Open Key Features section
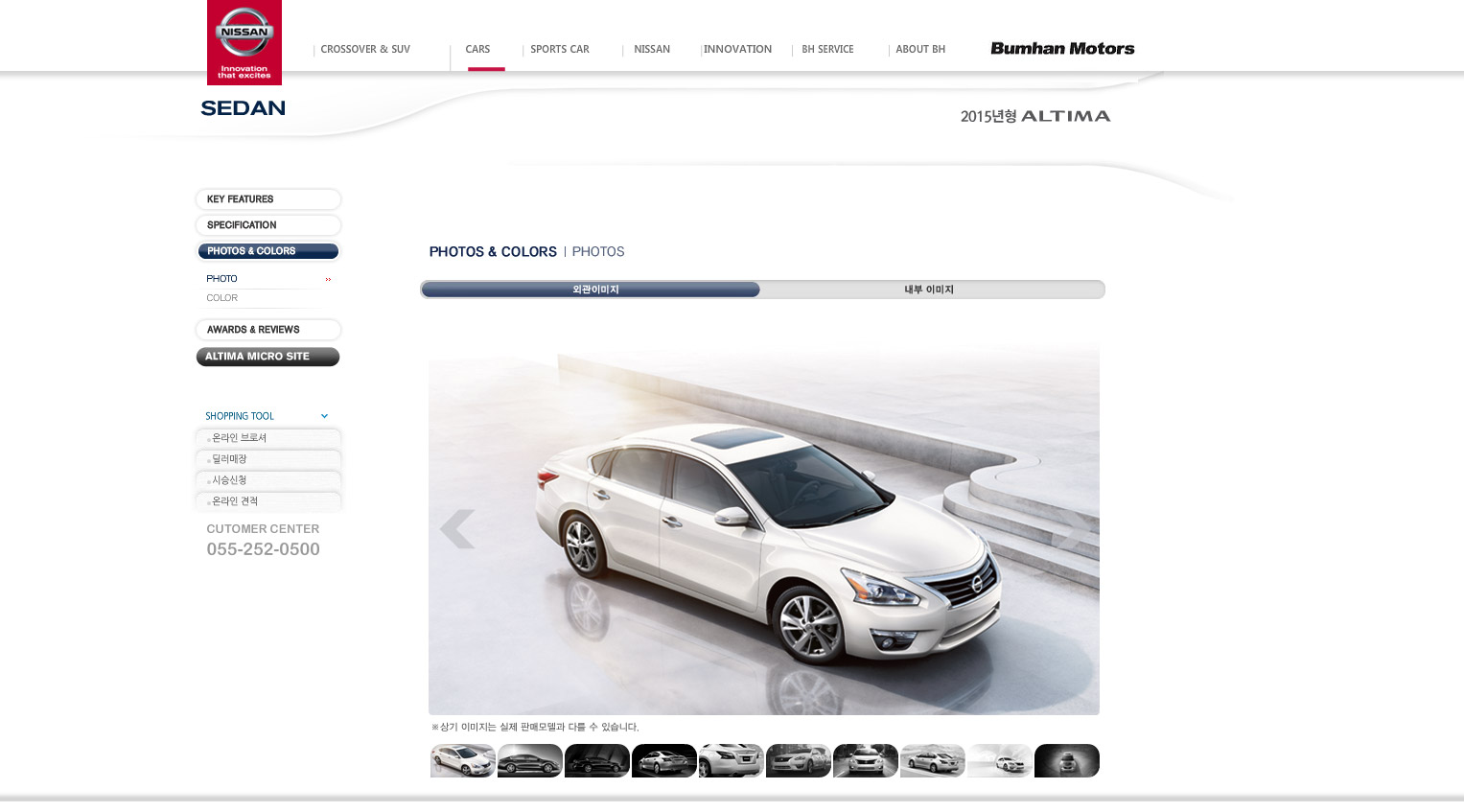This screenshot has width=1464, height=812. [268, 199]
